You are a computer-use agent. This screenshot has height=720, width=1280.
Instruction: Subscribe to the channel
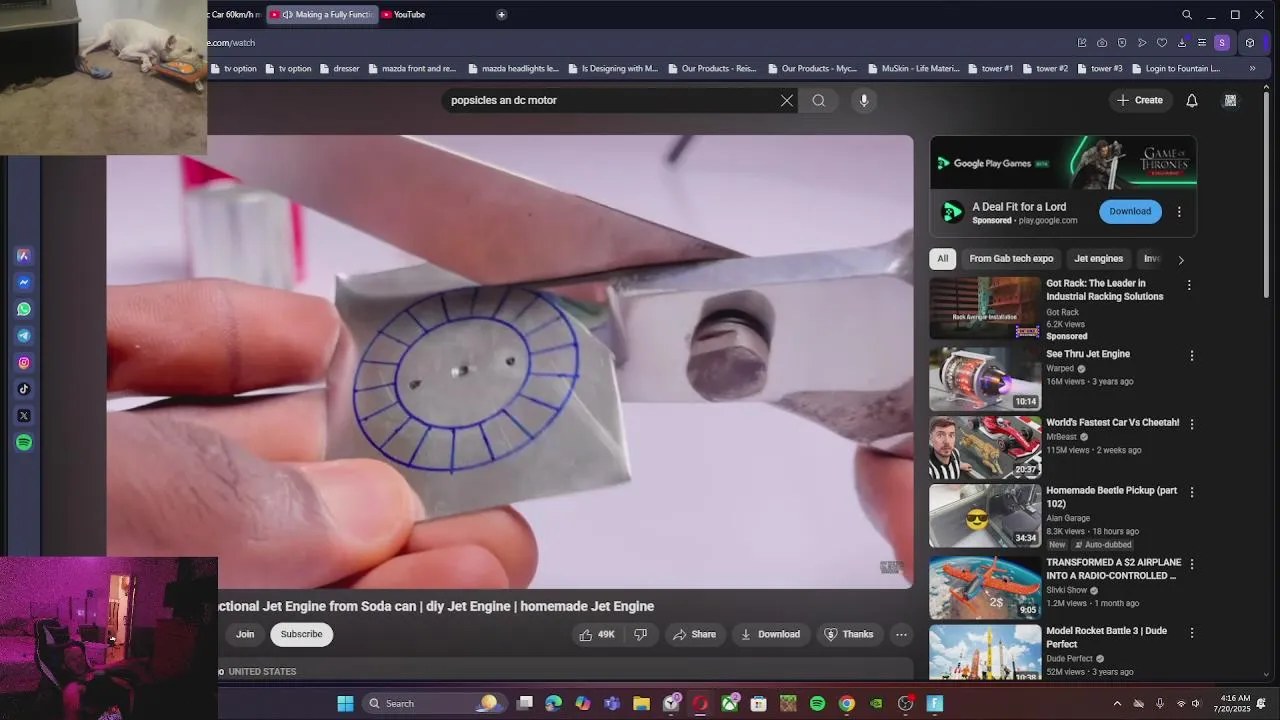coord(301,634)
